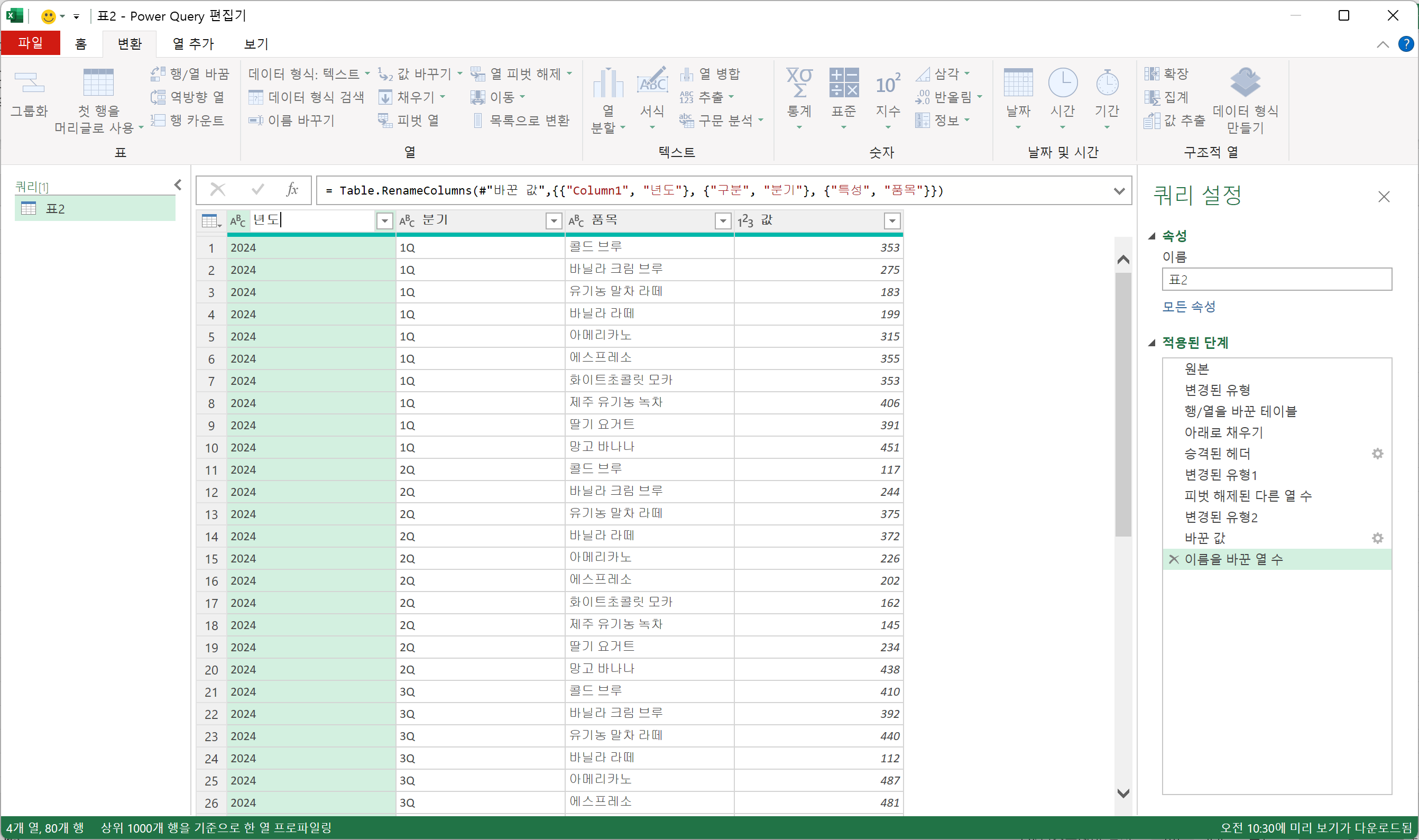Screen dimensions: 1419x840
Task: Open the 파일 menu tab
Action: tap(30, 43)
